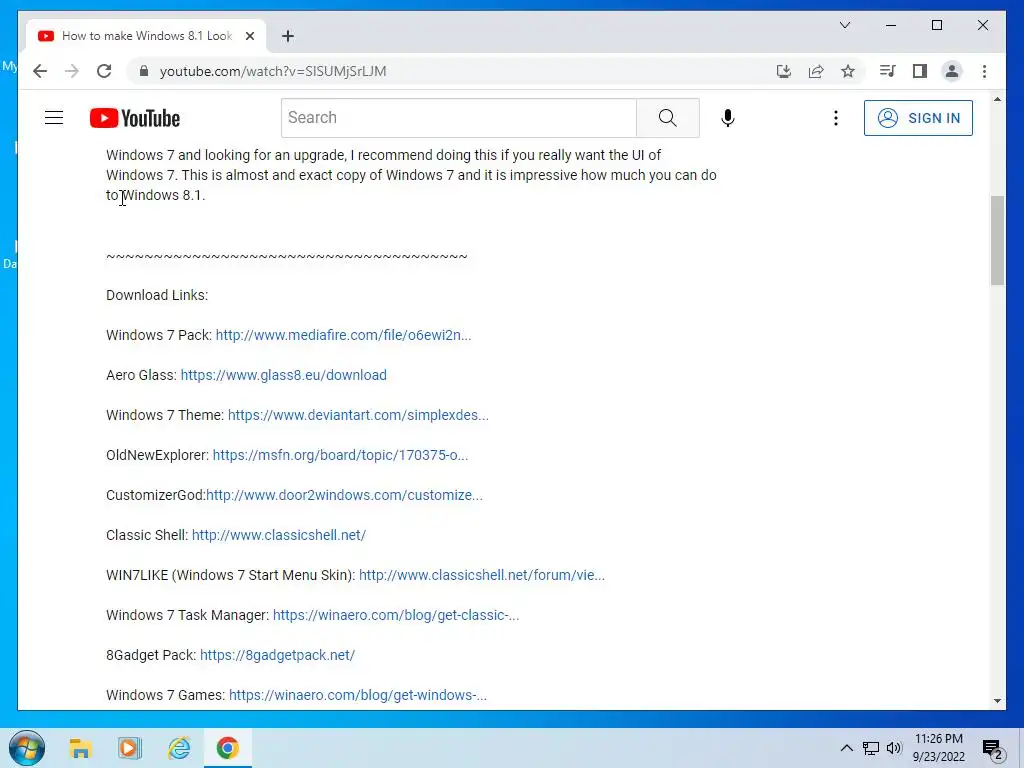Click the scrollbar down arrow
This screenshot has height=768, width=1024.
pos(997,701)
